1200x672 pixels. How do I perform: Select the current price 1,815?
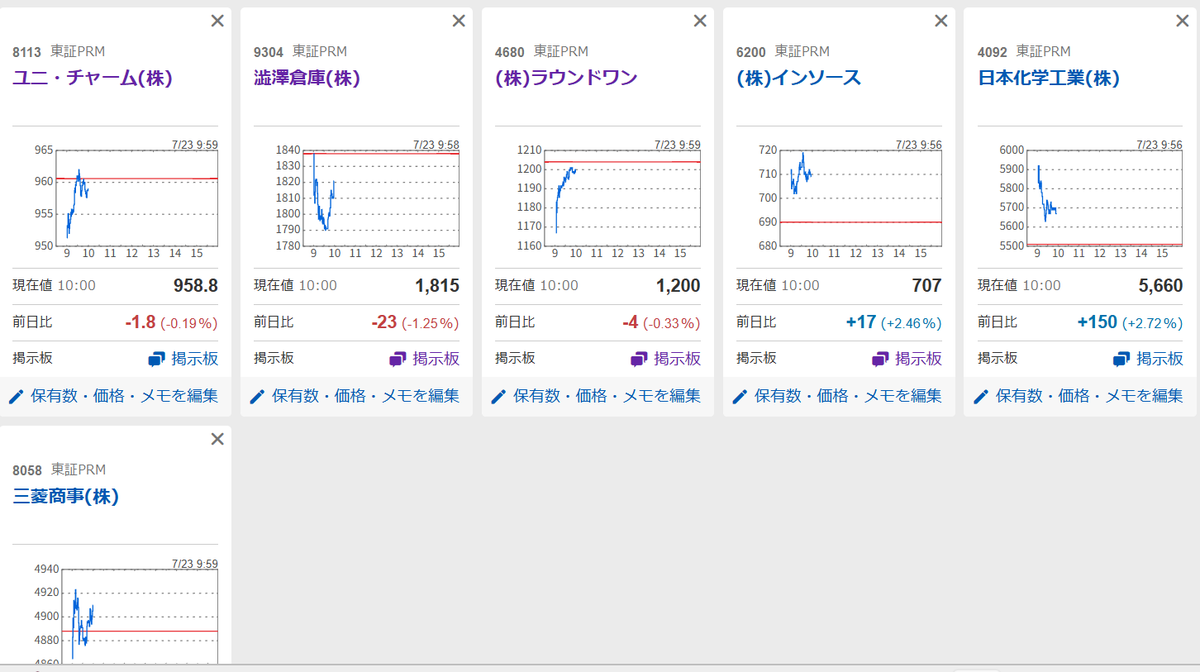pyautogui.click(x=437, y=286)
